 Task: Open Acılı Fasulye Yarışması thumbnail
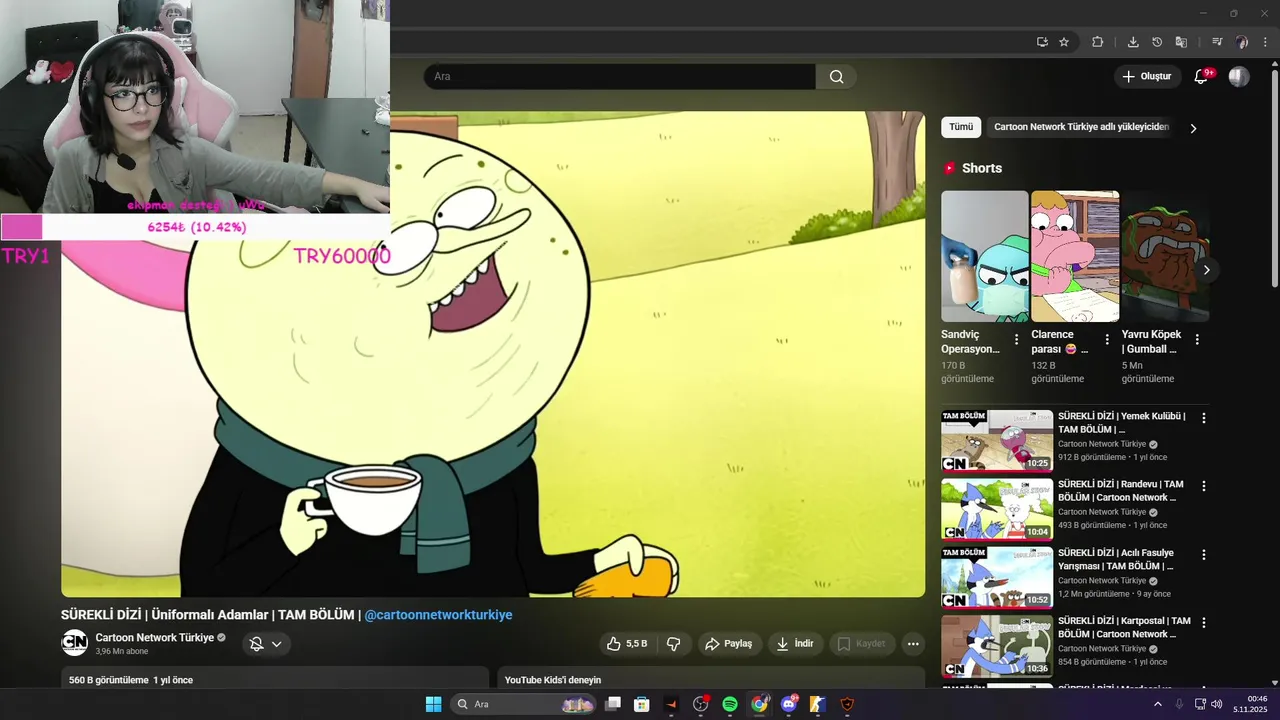[997, 576]
